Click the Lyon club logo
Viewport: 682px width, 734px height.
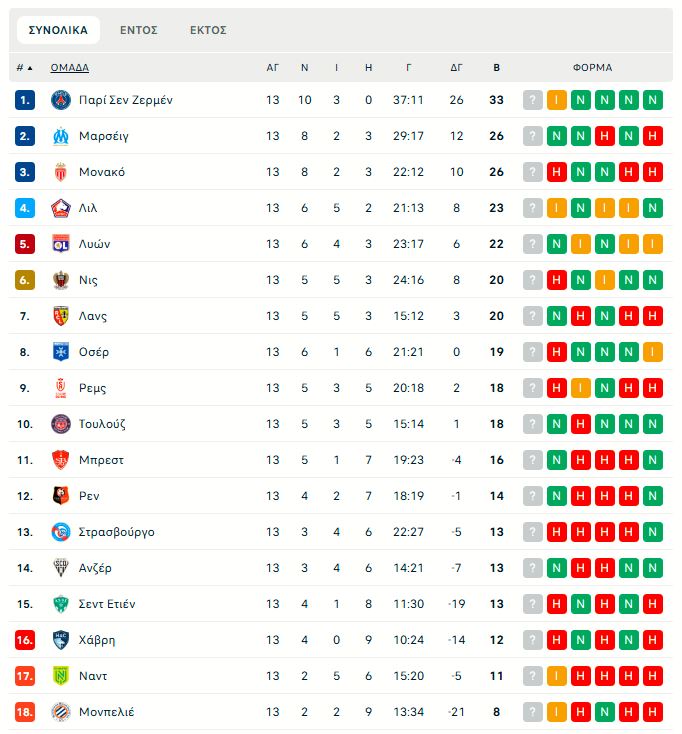pos(61,244)
